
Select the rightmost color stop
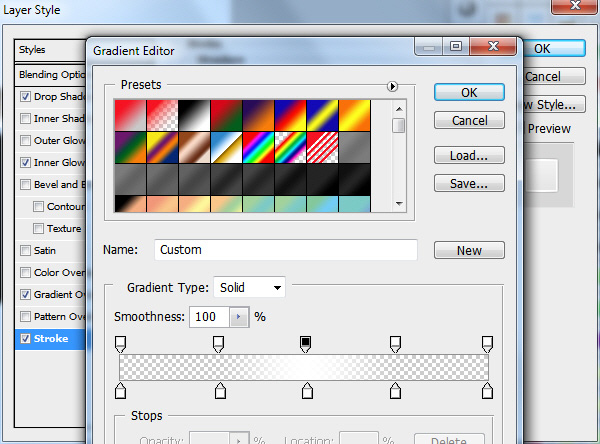[487, 390]
